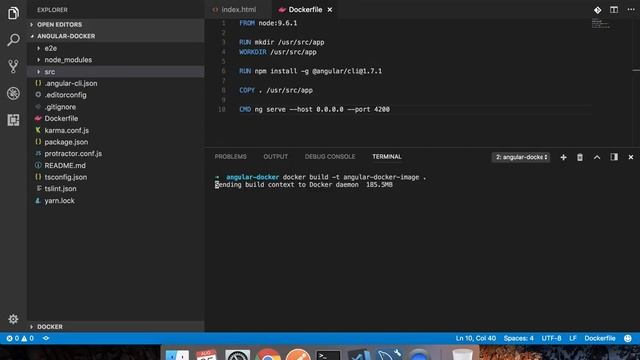Click the errors and warnings counter in status bar
Screen dimensions: 640x360
20,338
